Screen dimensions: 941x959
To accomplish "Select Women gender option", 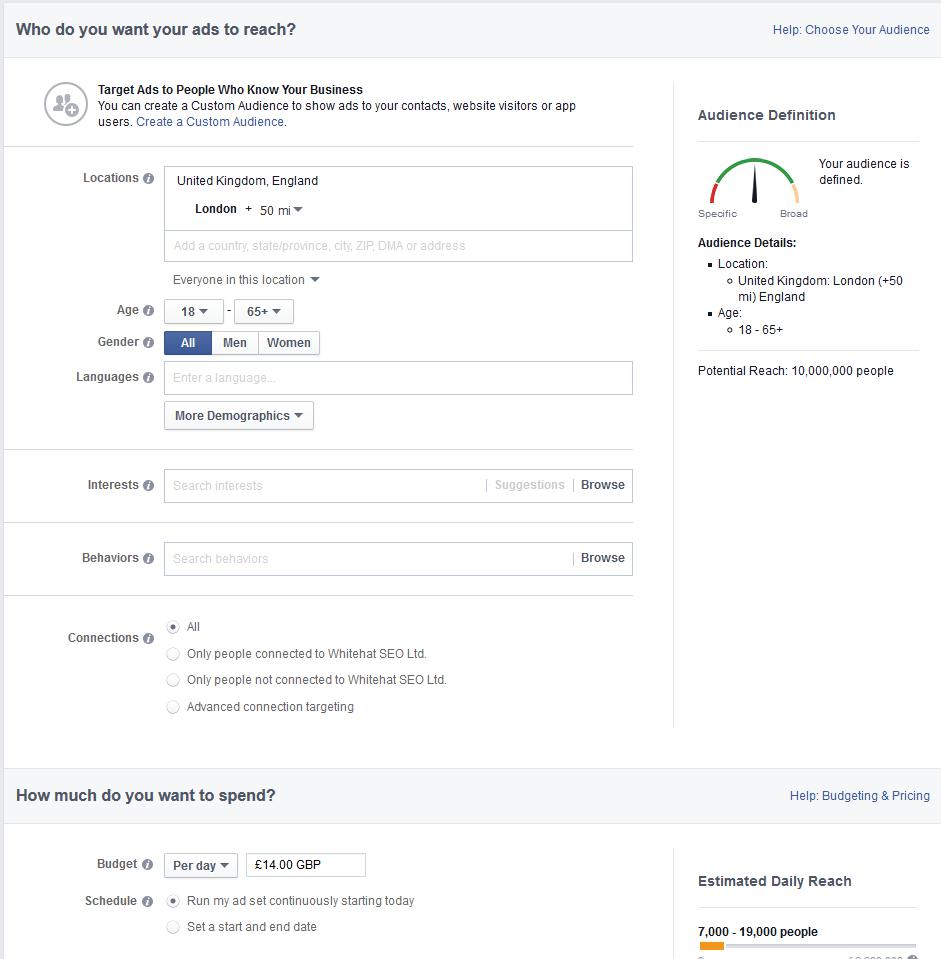I will pos(289,343).
